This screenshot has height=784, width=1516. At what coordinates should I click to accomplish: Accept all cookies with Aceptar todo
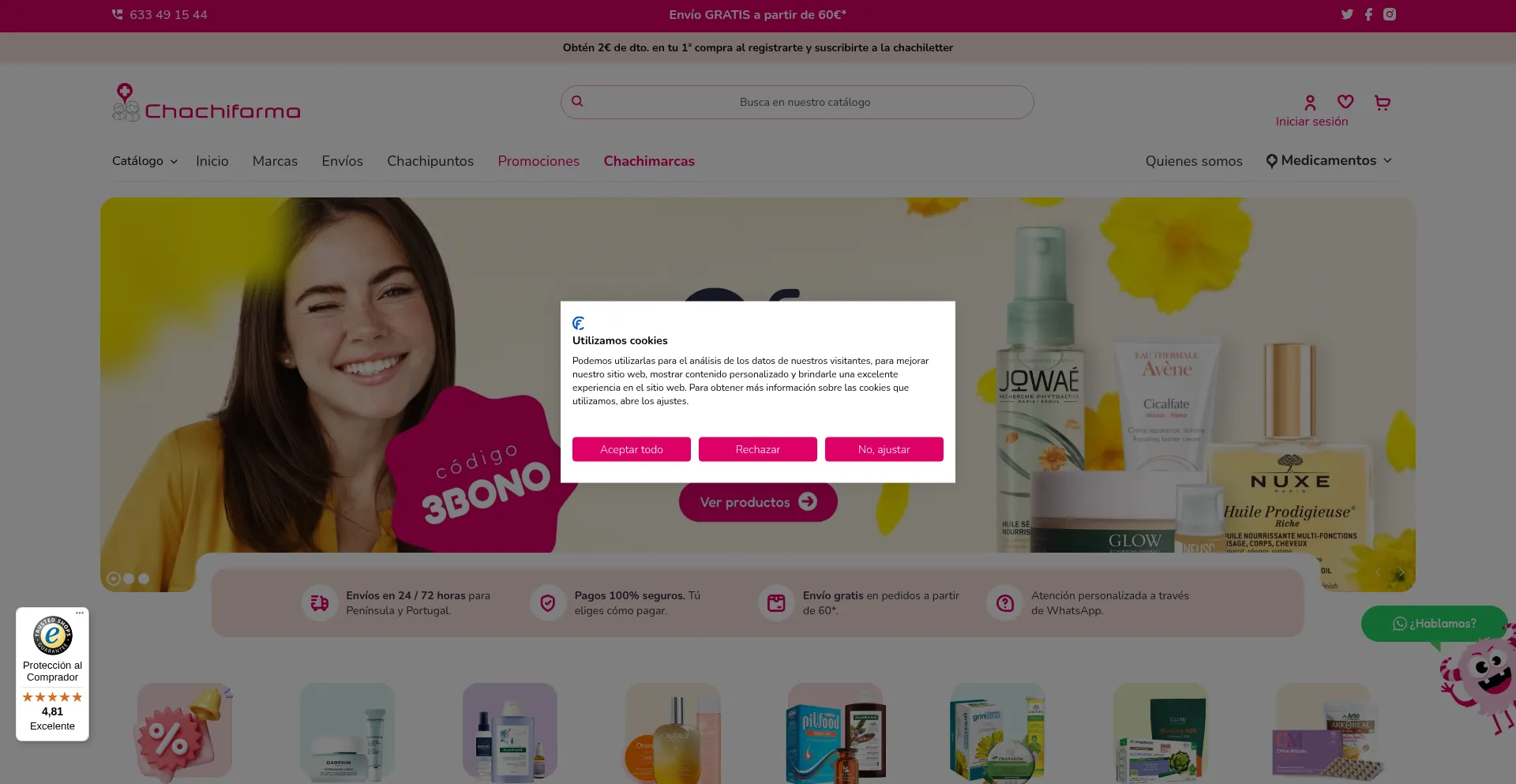(632, 449)
